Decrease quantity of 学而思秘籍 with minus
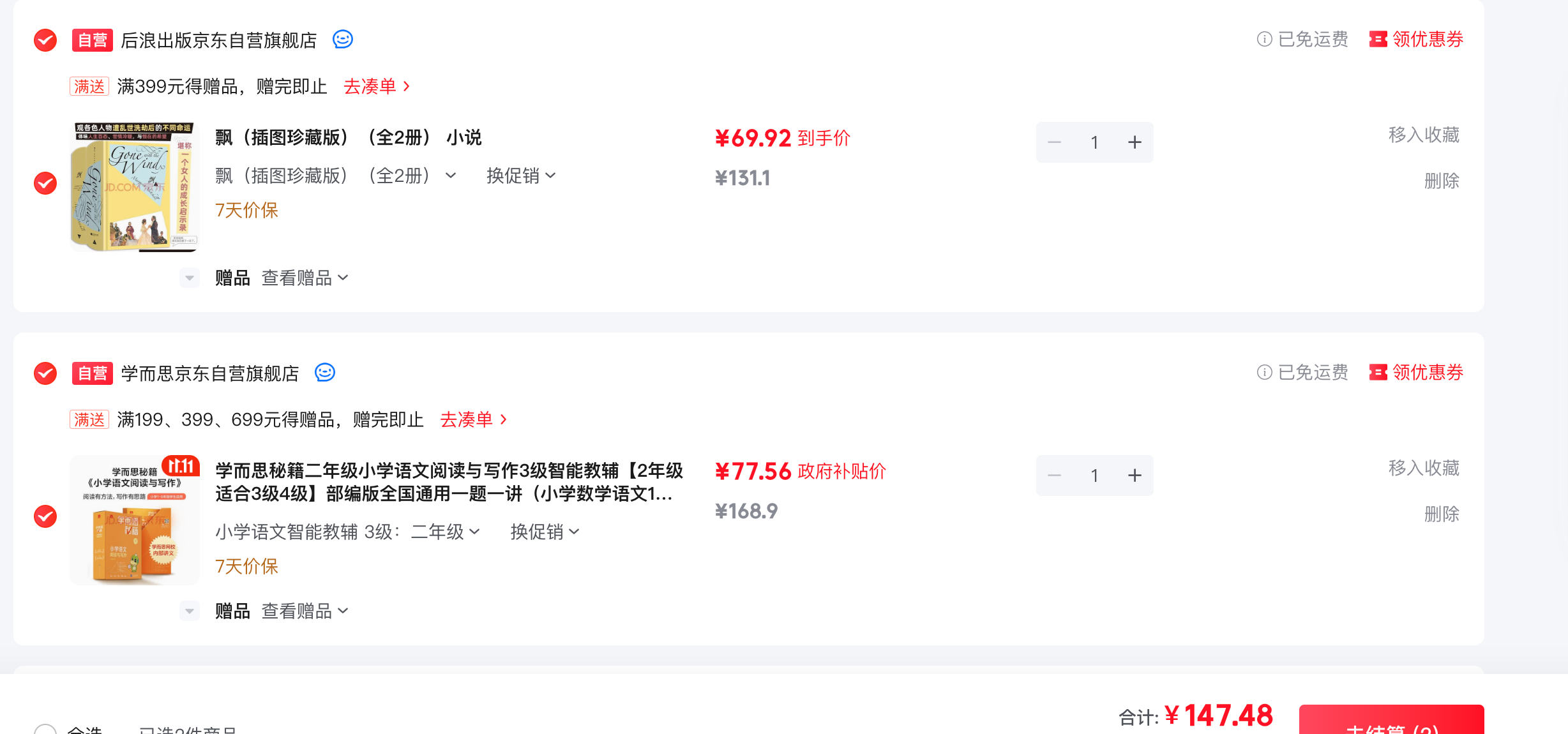This screenshot has height=734, width=1568. [x=1055, y=476]
